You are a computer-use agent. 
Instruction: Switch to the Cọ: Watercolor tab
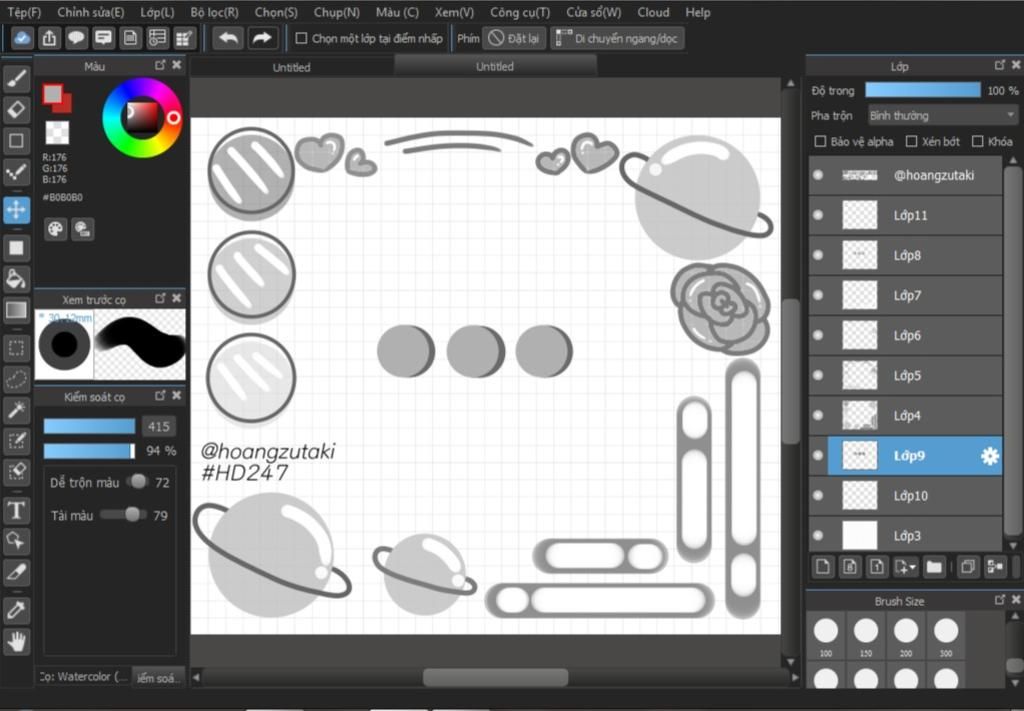(83, 677)
